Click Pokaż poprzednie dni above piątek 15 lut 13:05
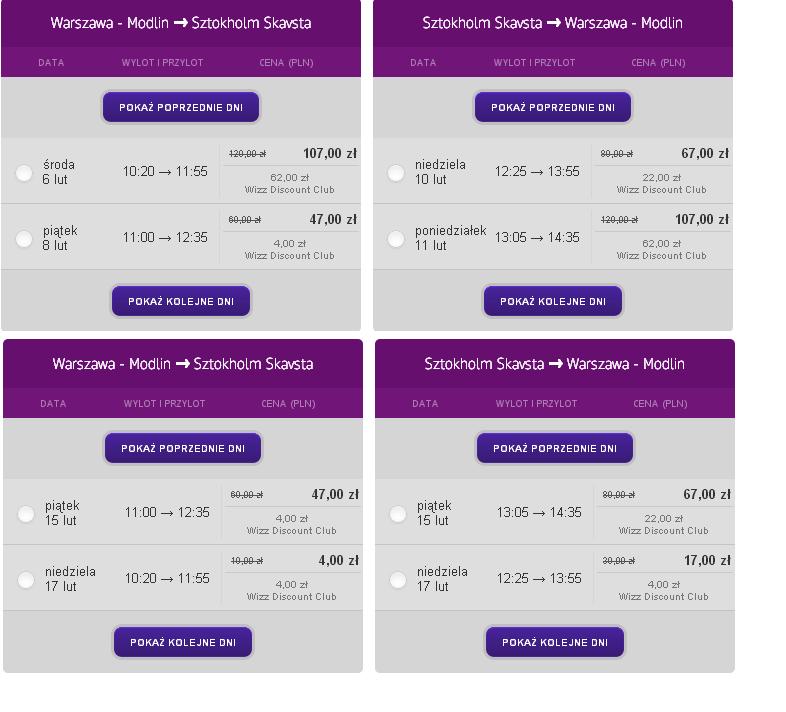 555,448
